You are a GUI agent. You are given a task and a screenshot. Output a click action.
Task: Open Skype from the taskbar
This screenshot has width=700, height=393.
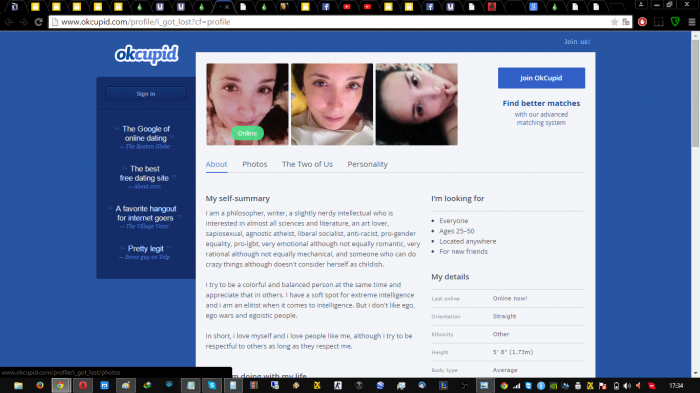tap(212, 385)
